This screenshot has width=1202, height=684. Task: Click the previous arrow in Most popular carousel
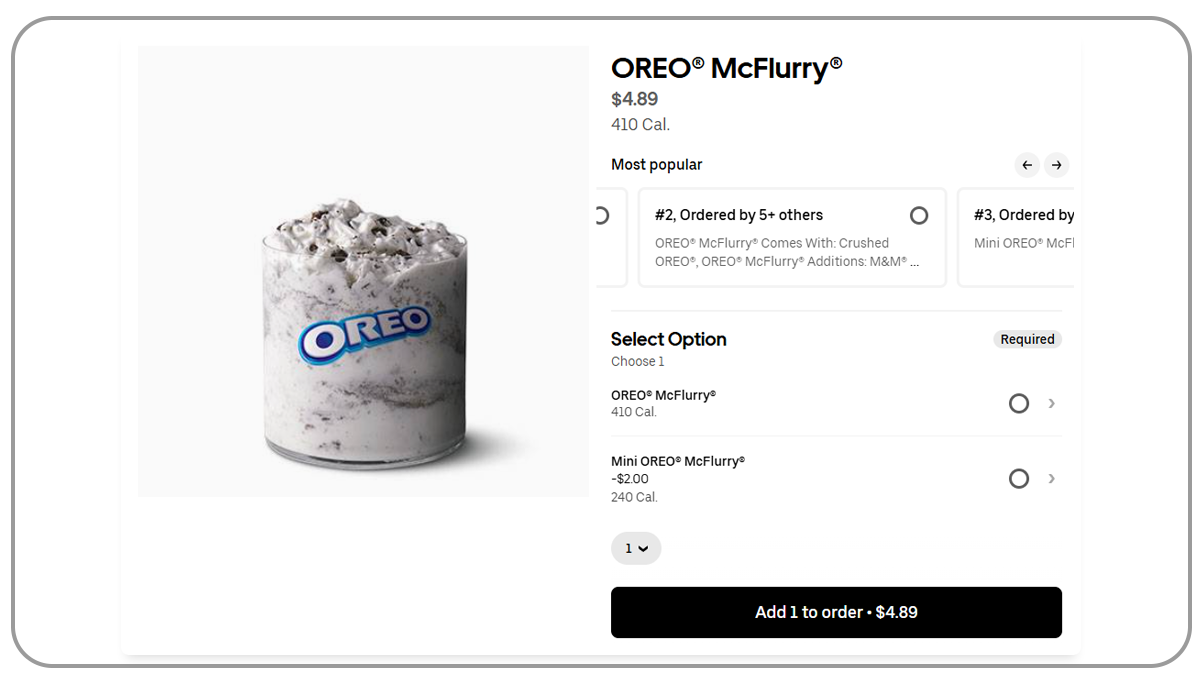[1027, 165]
